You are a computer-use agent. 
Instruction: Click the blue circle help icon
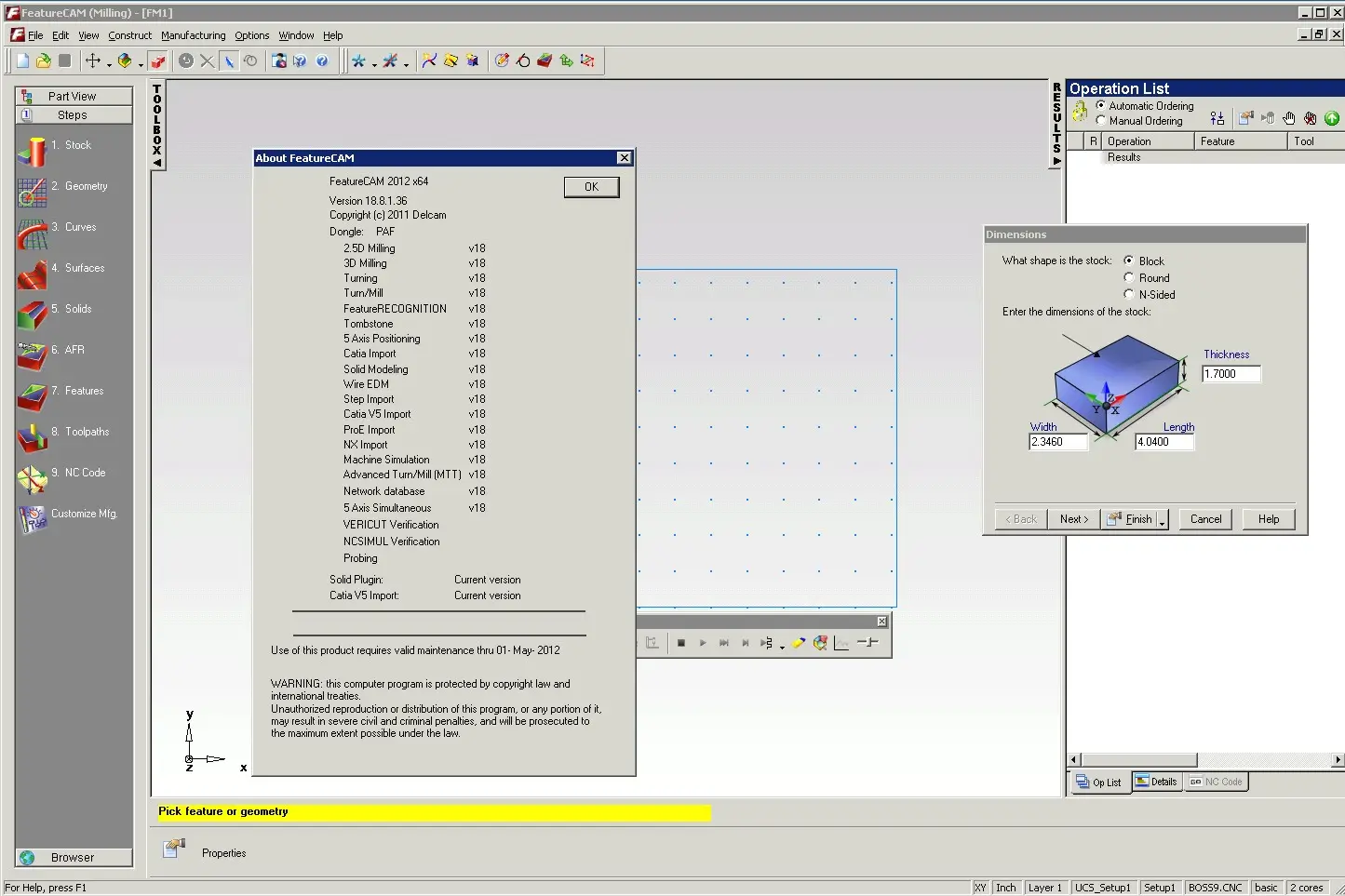click(x=322, y=60)
